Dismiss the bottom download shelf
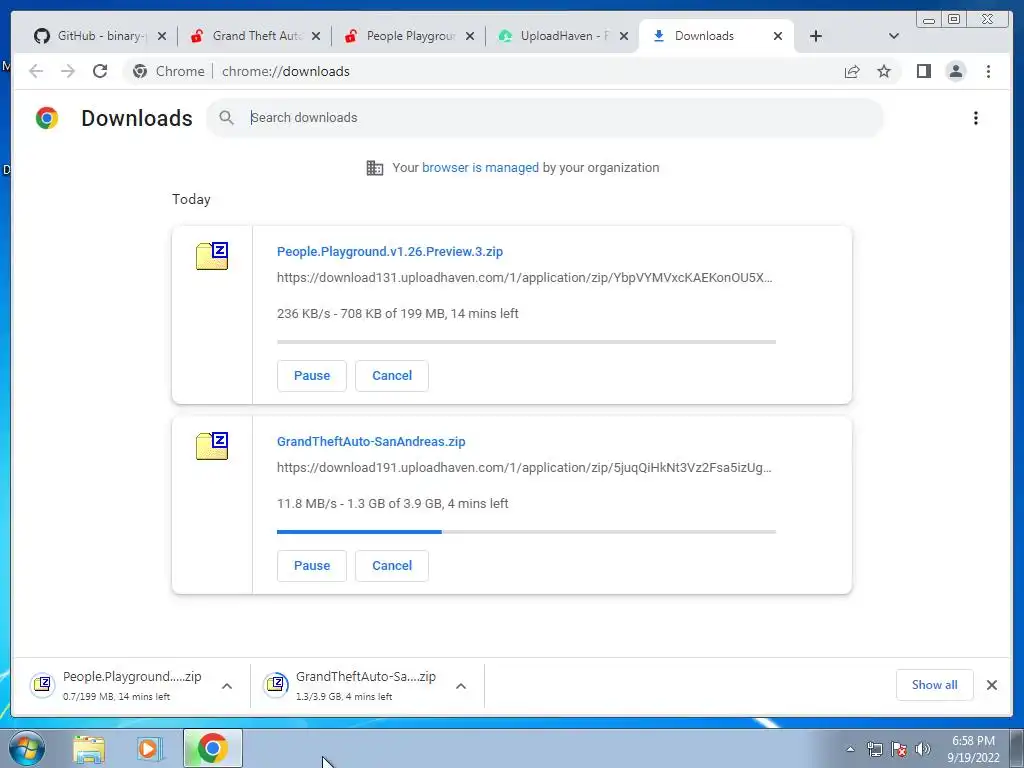This screenshot has height=768, width=1024. (x=992, y=685)
